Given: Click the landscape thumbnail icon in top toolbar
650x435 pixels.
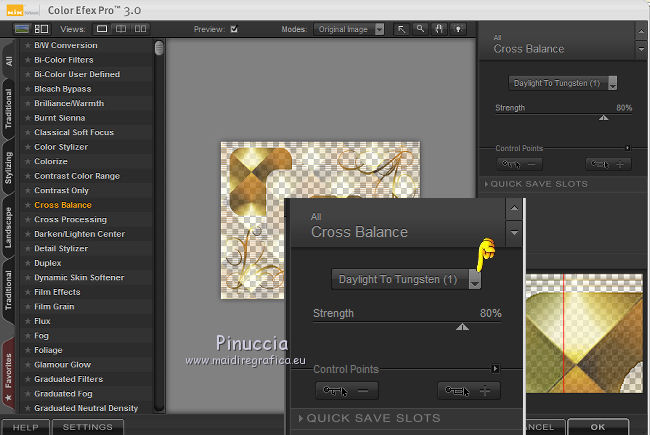Looking at the screenshot, I should (x=22, y=29).
